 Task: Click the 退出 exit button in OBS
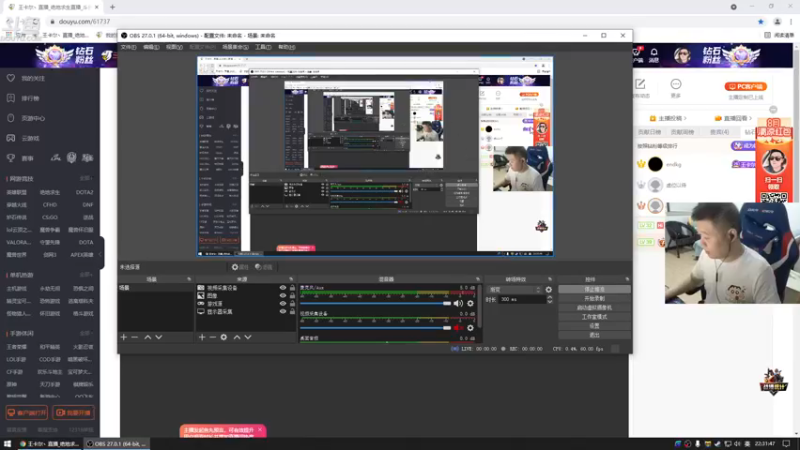pos(594,335)
